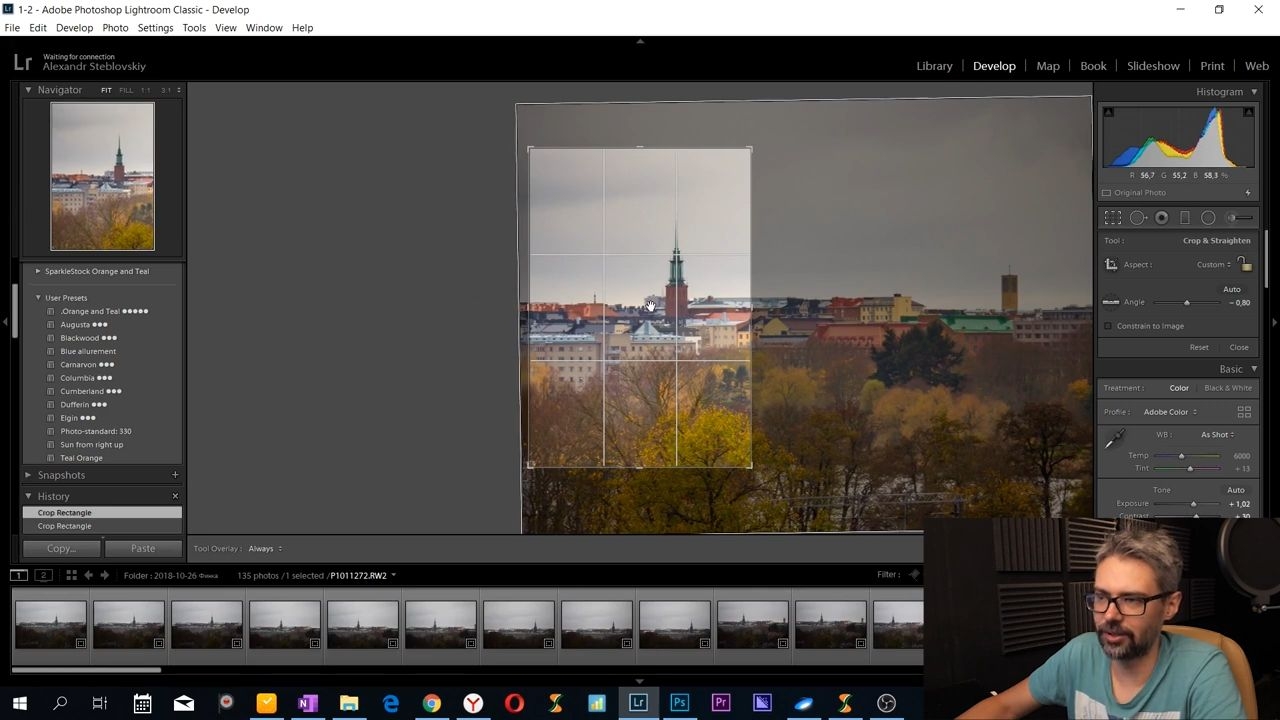This screenshot has width=1280, height=720.
Task: Switch to the Print module
Action: (1212, 66)
